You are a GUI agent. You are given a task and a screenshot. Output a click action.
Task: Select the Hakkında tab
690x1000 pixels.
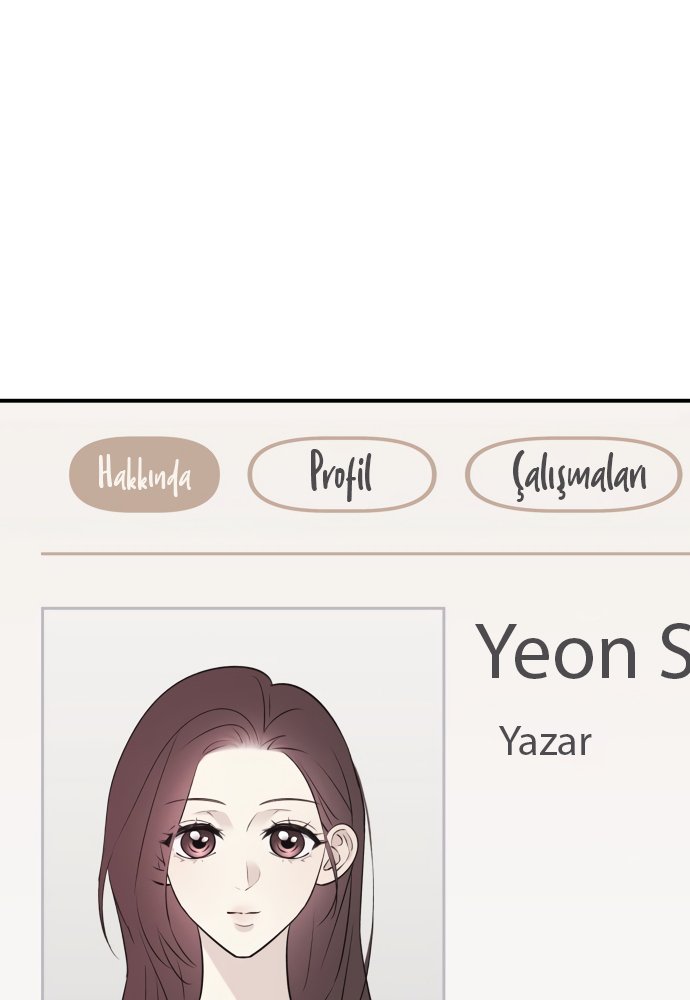pos(144,474)
